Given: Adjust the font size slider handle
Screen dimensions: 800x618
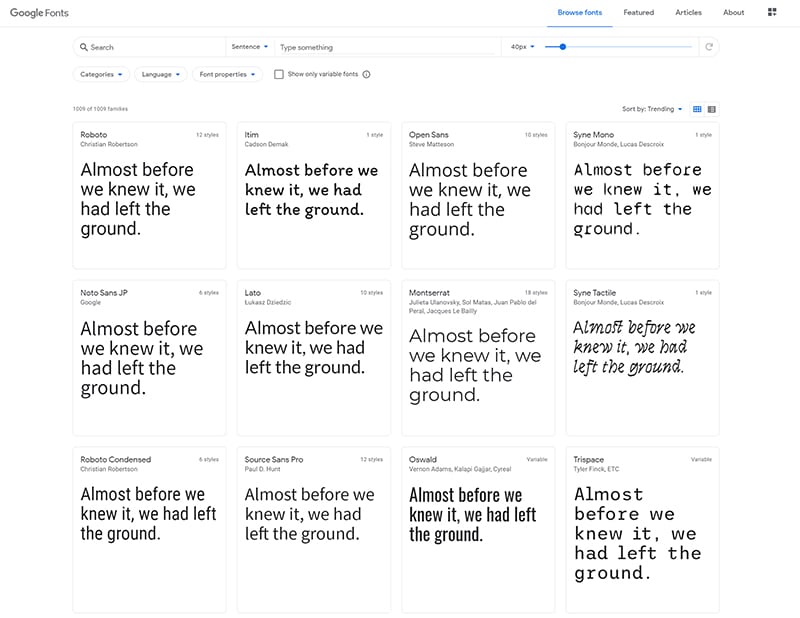Looking at the screenshot, I should [x=563, y=47].
